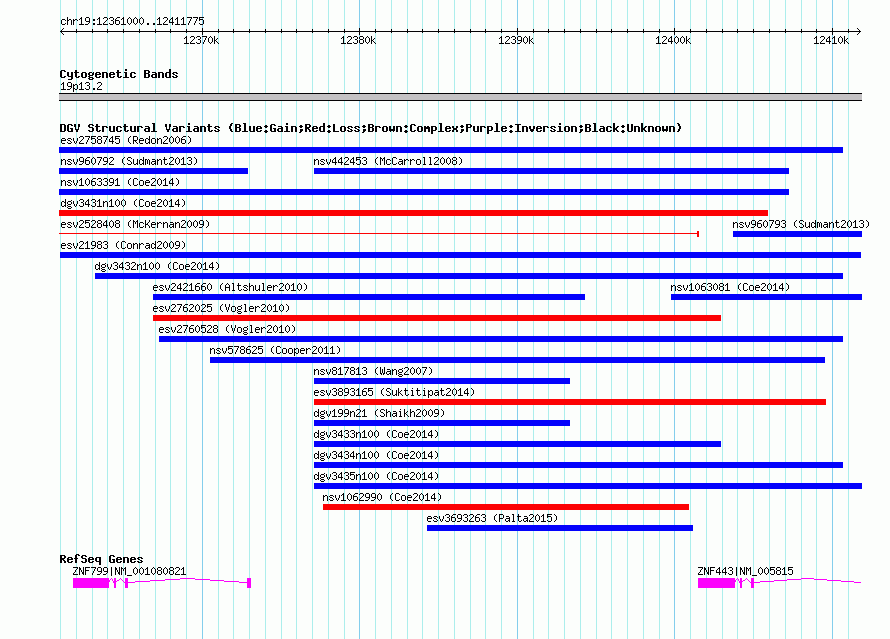890x639 pixels.
Task: Click the ZNF799 gene exon block
Action: [x=91, y=583]
